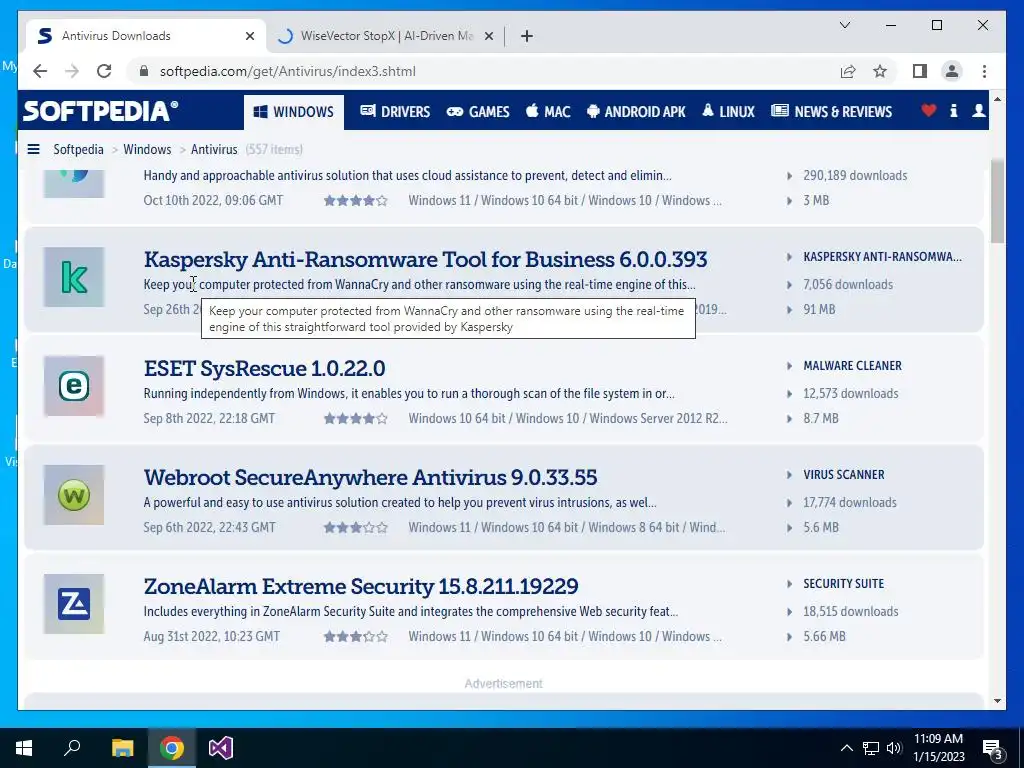
Task: Click the ESET SysRescue star rating
Action: click(x=356, y=419)
